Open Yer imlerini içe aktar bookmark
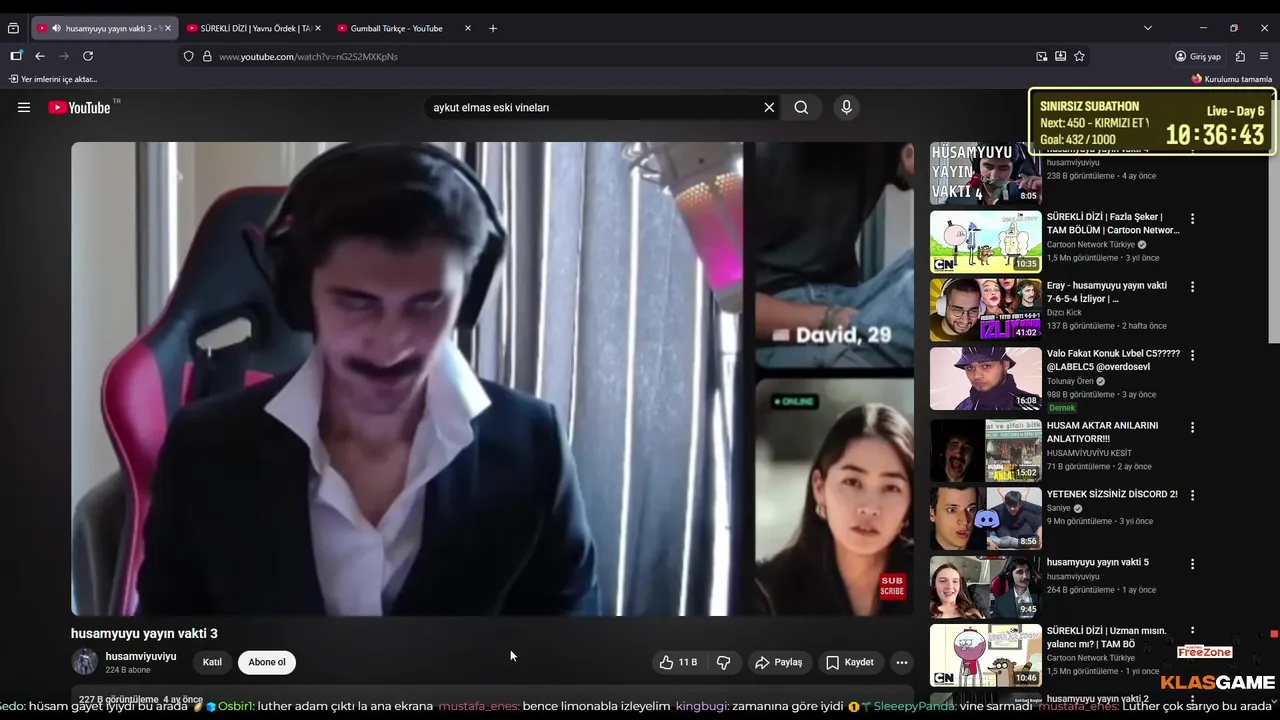 54,79
